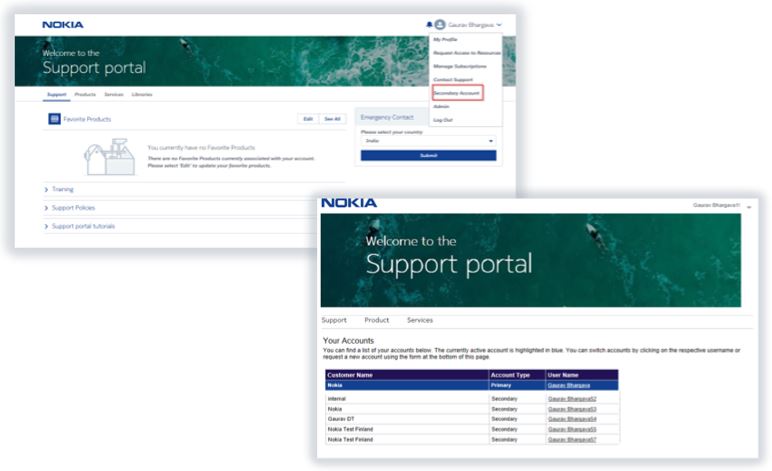Viewport: 772px width, 471px height.
Task: Expand the Support Policies section
Action: click(x=73, y=208)
